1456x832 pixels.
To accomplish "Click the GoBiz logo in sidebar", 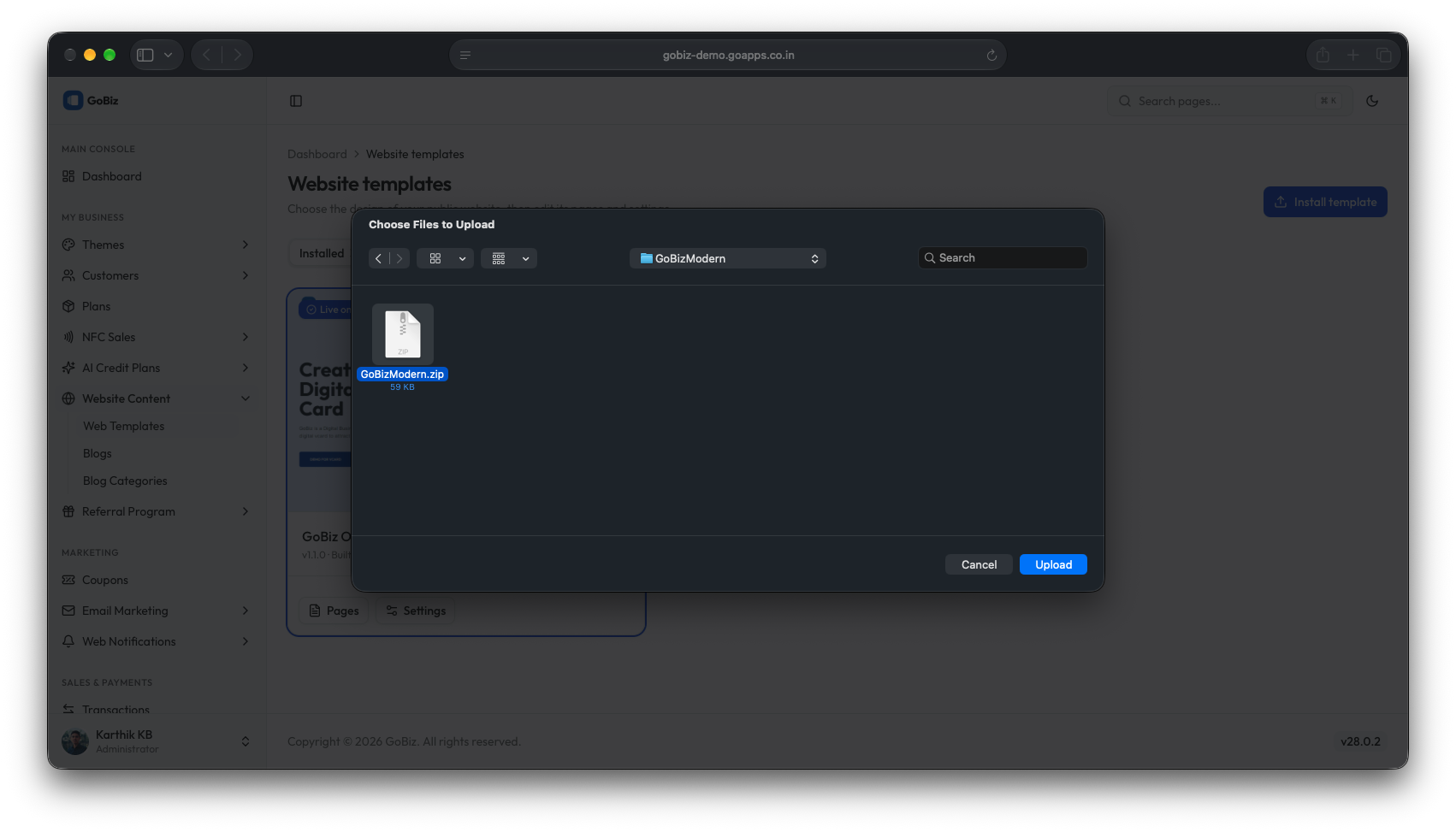I will point(91,100).
